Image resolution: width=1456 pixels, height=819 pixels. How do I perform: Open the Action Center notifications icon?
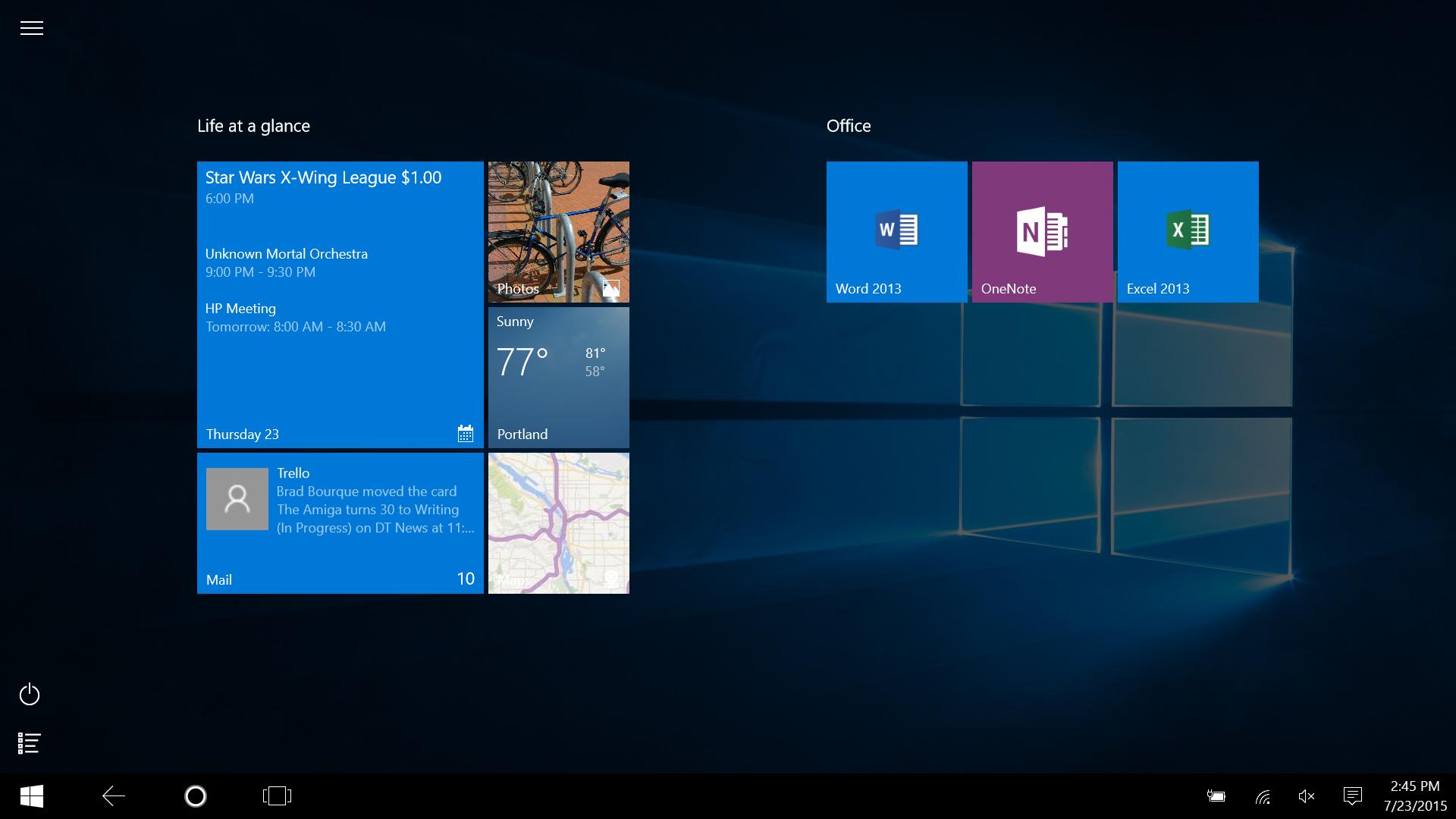pyautogui.click(x=1352, y=796)
